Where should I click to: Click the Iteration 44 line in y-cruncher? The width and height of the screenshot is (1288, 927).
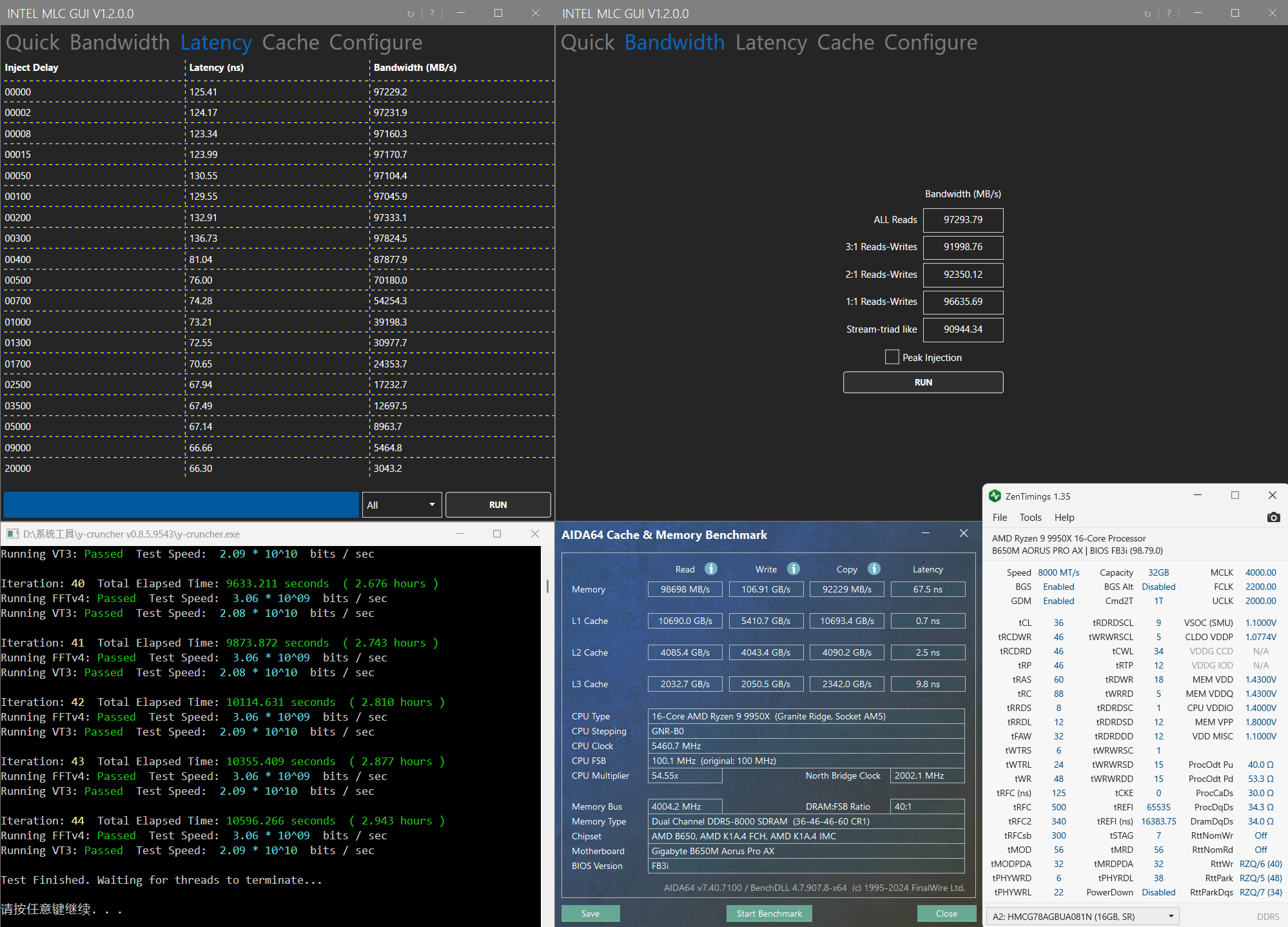coord(223,821)
